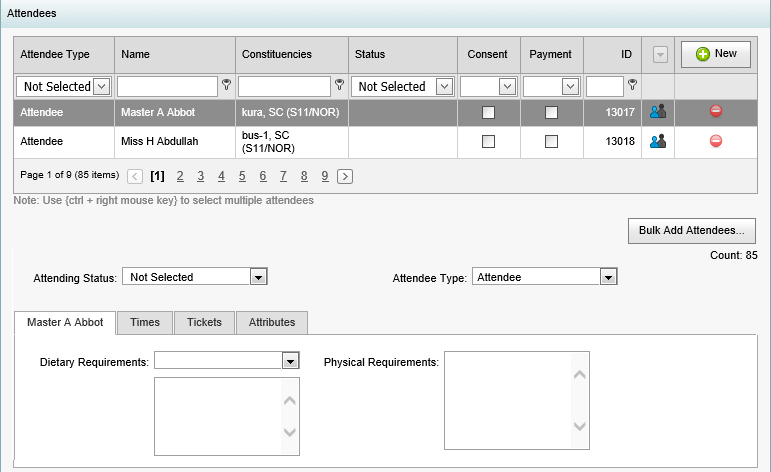The width and height of the screenshot is (771, 472).
Task: Switch to the Times tab
Action: pos(145,322)
